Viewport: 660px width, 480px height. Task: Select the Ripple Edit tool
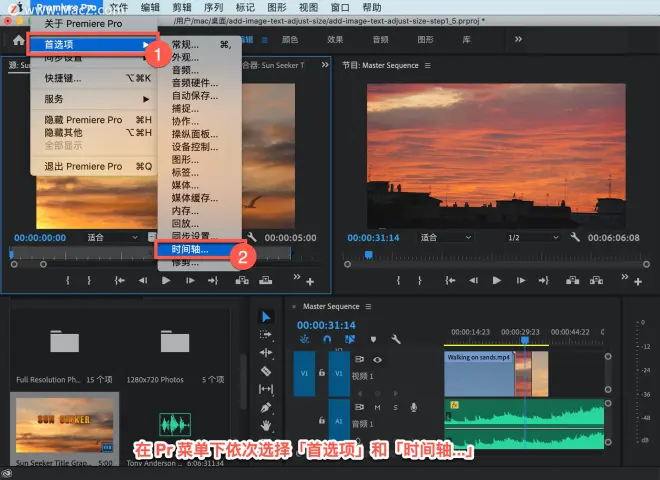(x=266, y=352)
